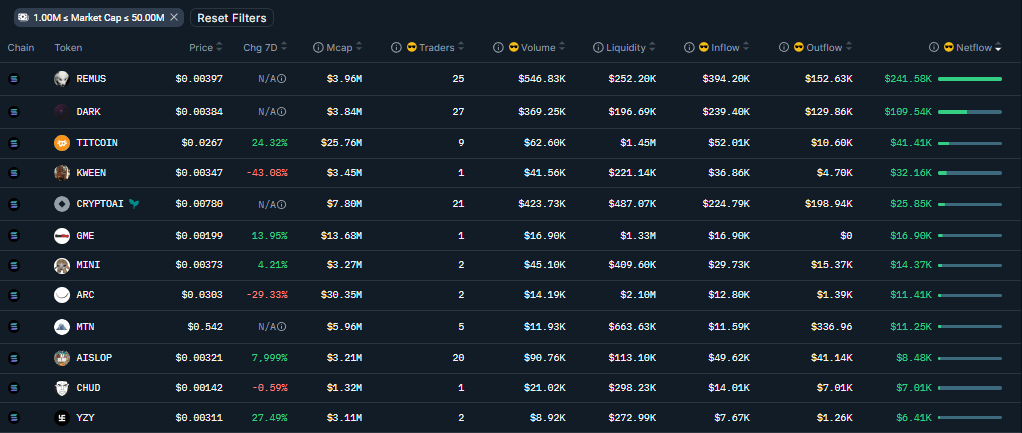The height and width of the screenshot is (433, 1022).
Task: Open the DARK token name link
Action: [88, 112]
